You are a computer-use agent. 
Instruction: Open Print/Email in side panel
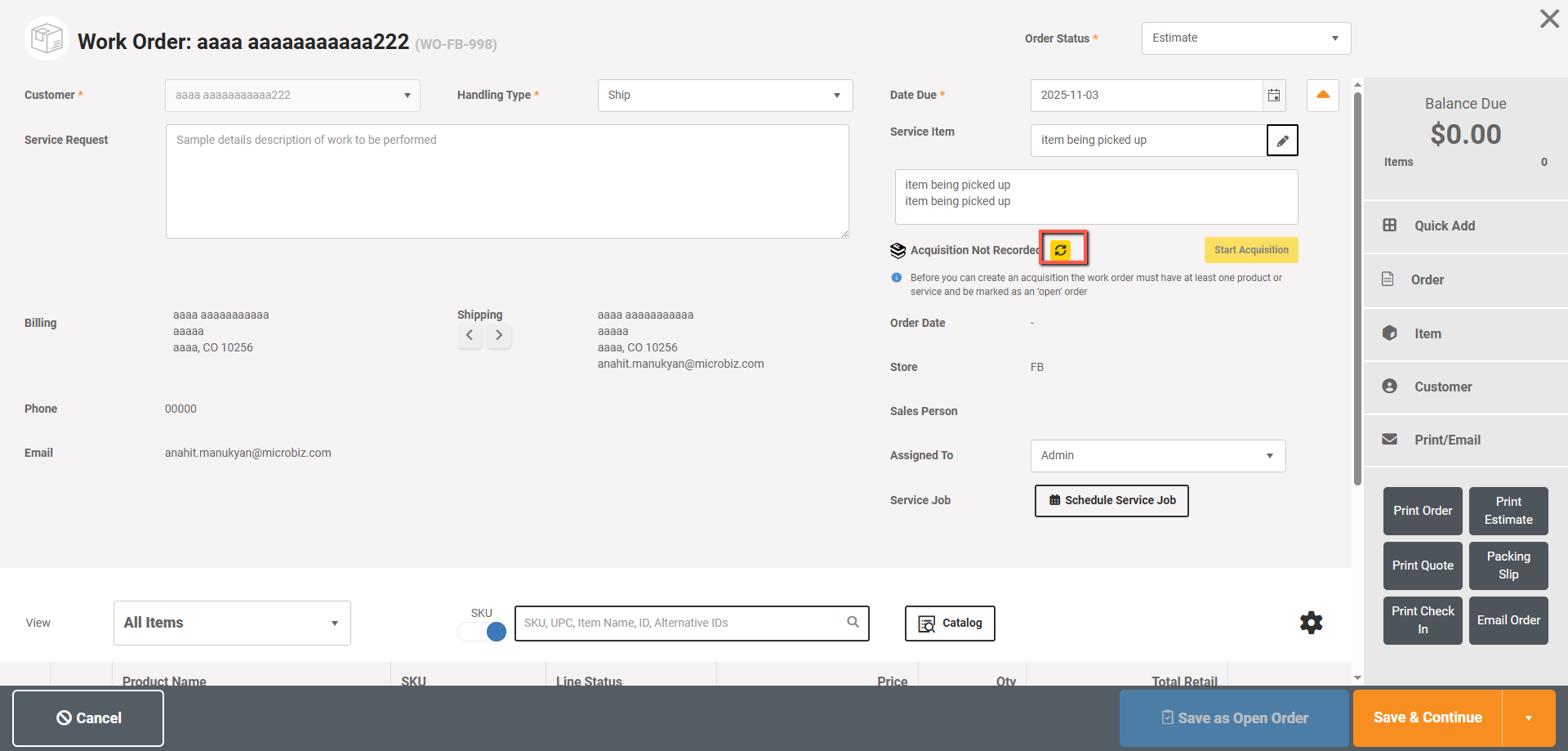[1466, 440]
